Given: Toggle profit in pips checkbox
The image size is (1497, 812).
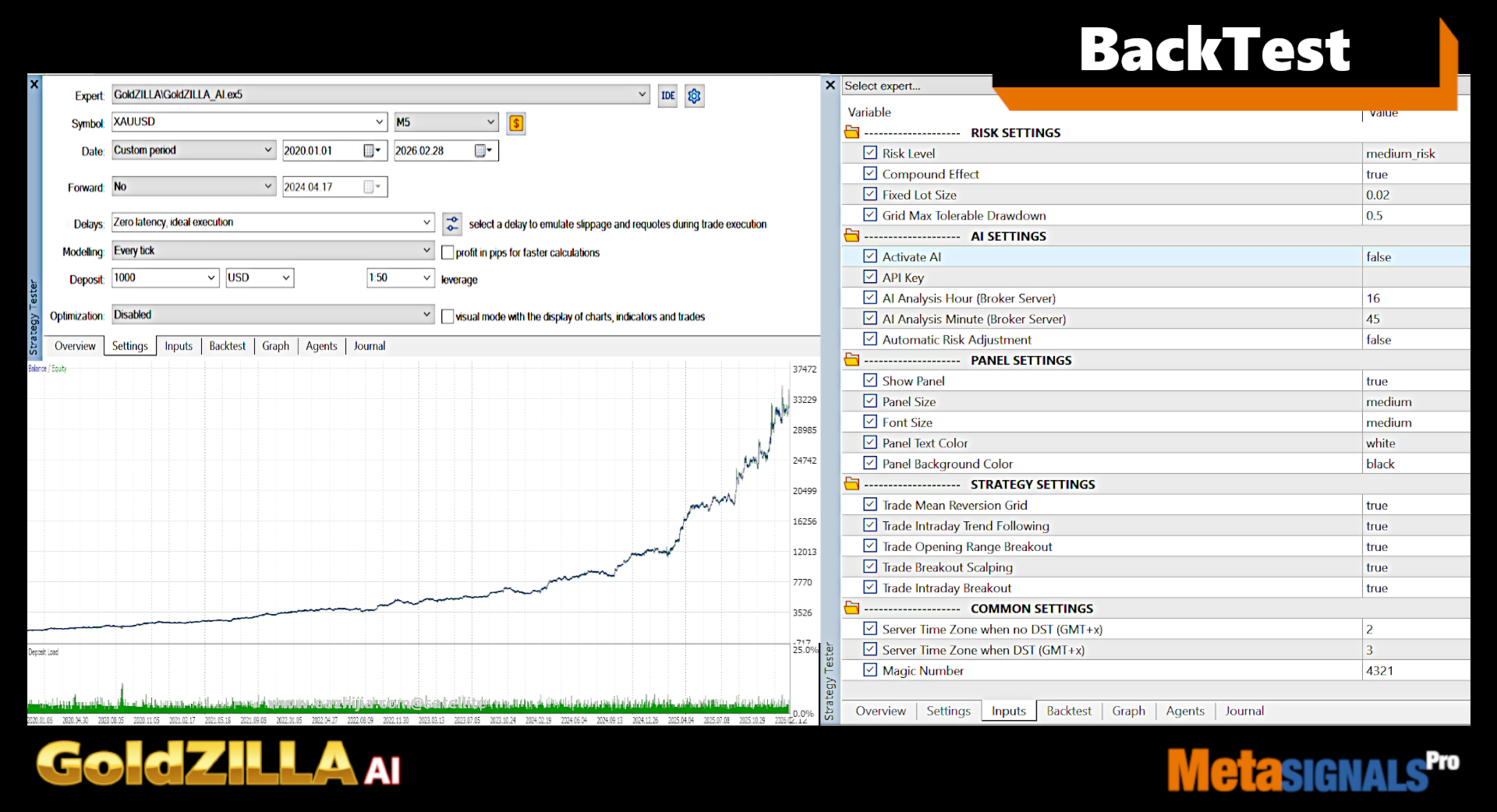Looking at the screenshot, I should click(x=448, y=252).
